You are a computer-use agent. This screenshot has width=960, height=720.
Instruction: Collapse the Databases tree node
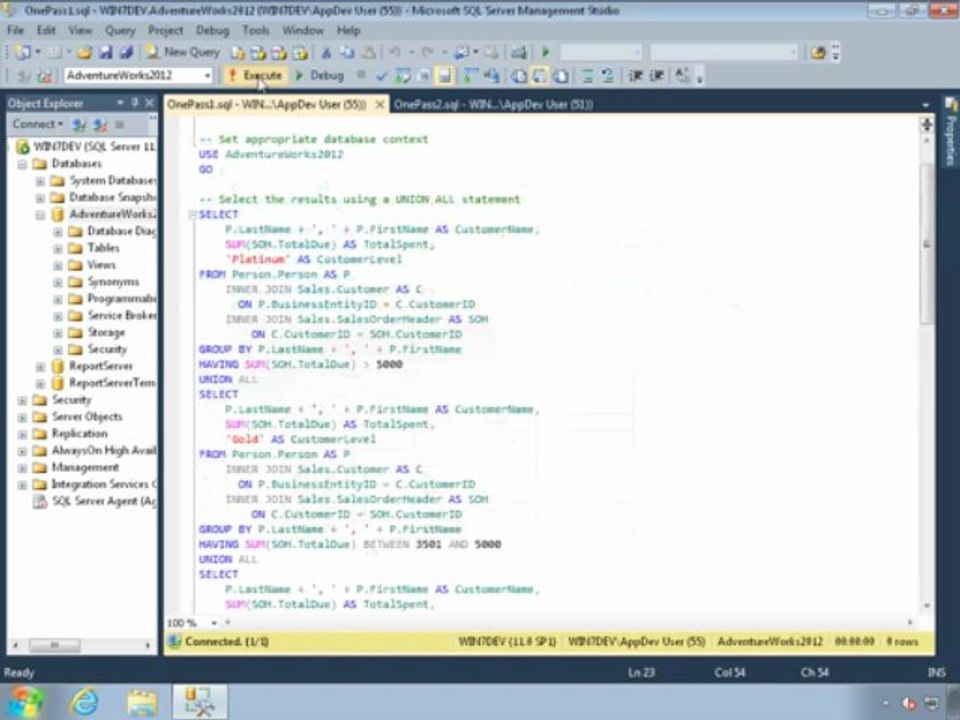point(23,164)
